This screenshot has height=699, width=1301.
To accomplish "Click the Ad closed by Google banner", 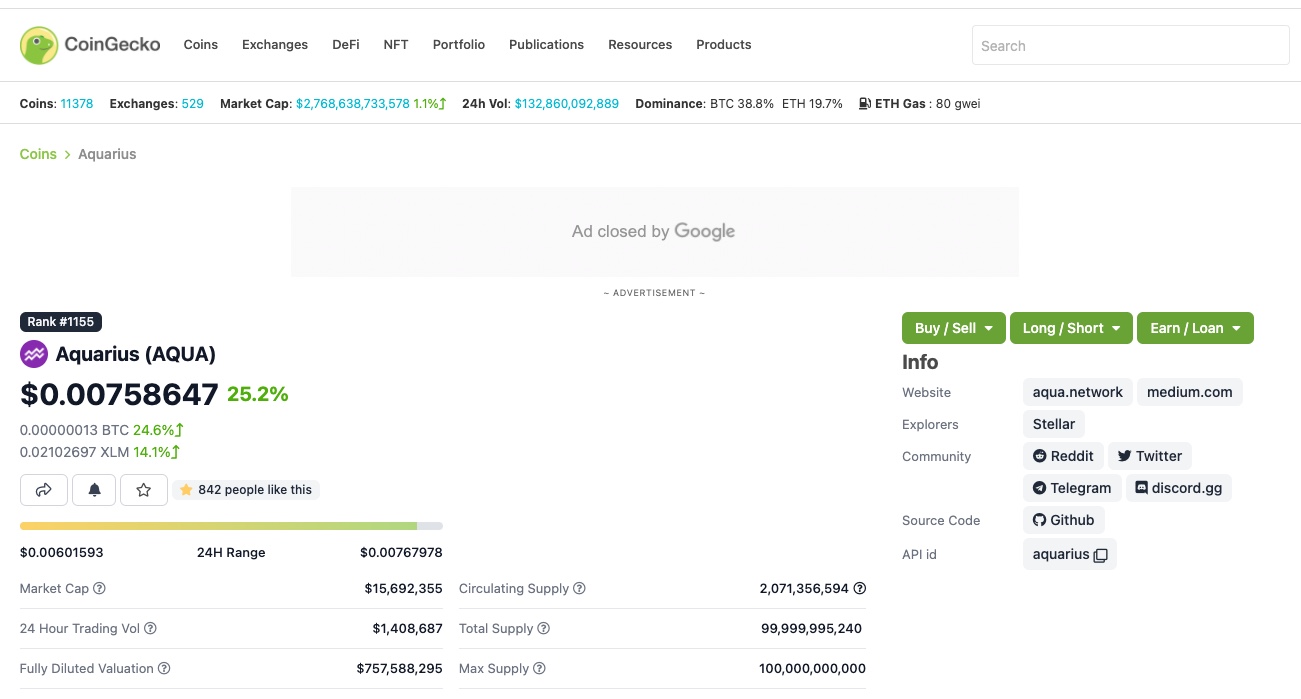I will [x=655, y=232].
